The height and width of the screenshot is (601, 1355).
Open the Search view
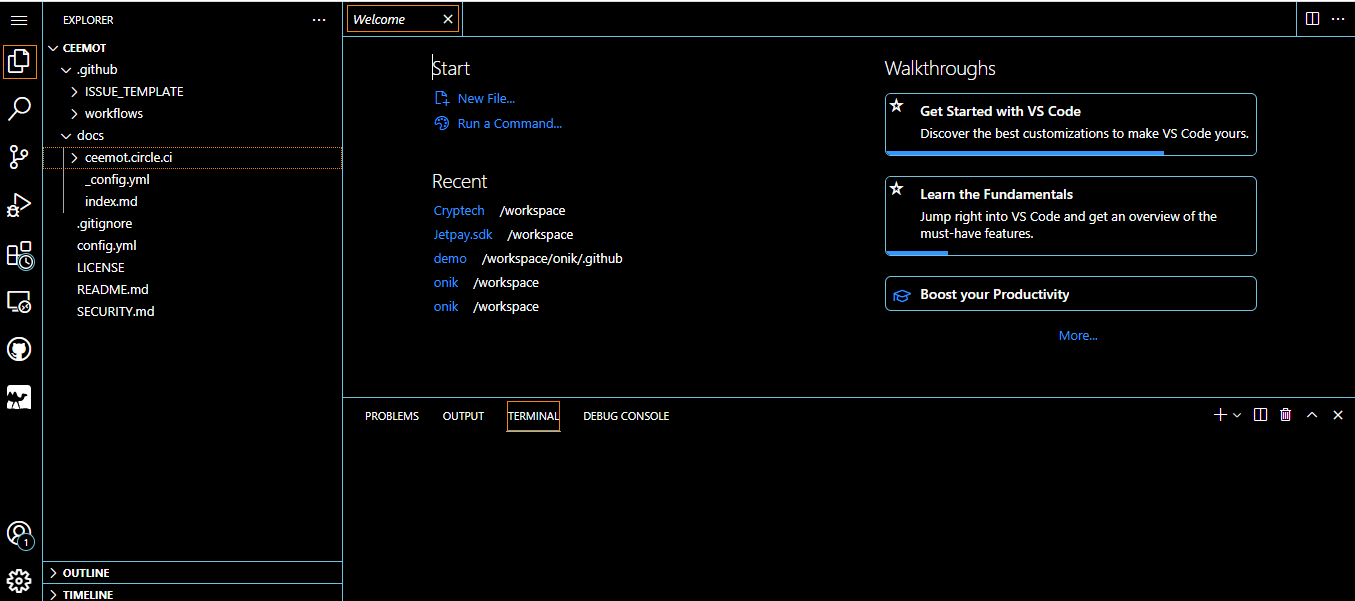(x=19, y=109)
